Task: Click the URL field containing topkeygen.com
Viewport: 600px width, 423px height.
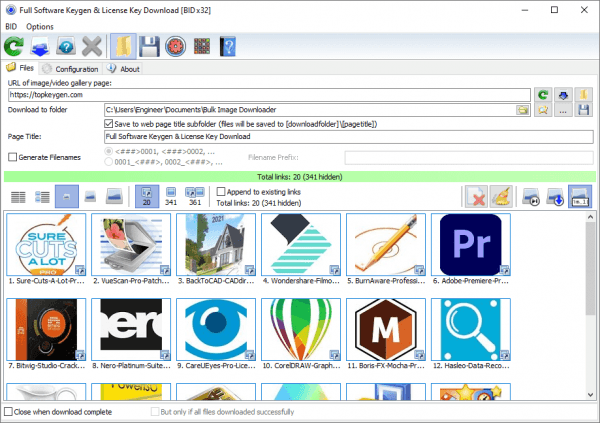Action: [x=269, y=95]
